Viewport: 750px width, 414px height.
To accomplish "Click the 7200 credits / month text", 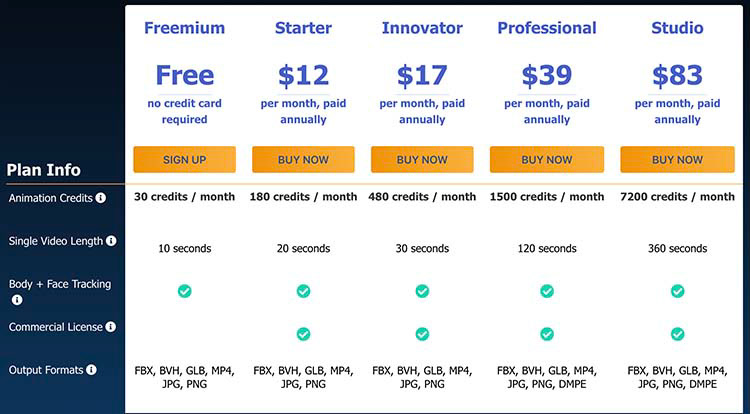I will (x=677, y=196).
